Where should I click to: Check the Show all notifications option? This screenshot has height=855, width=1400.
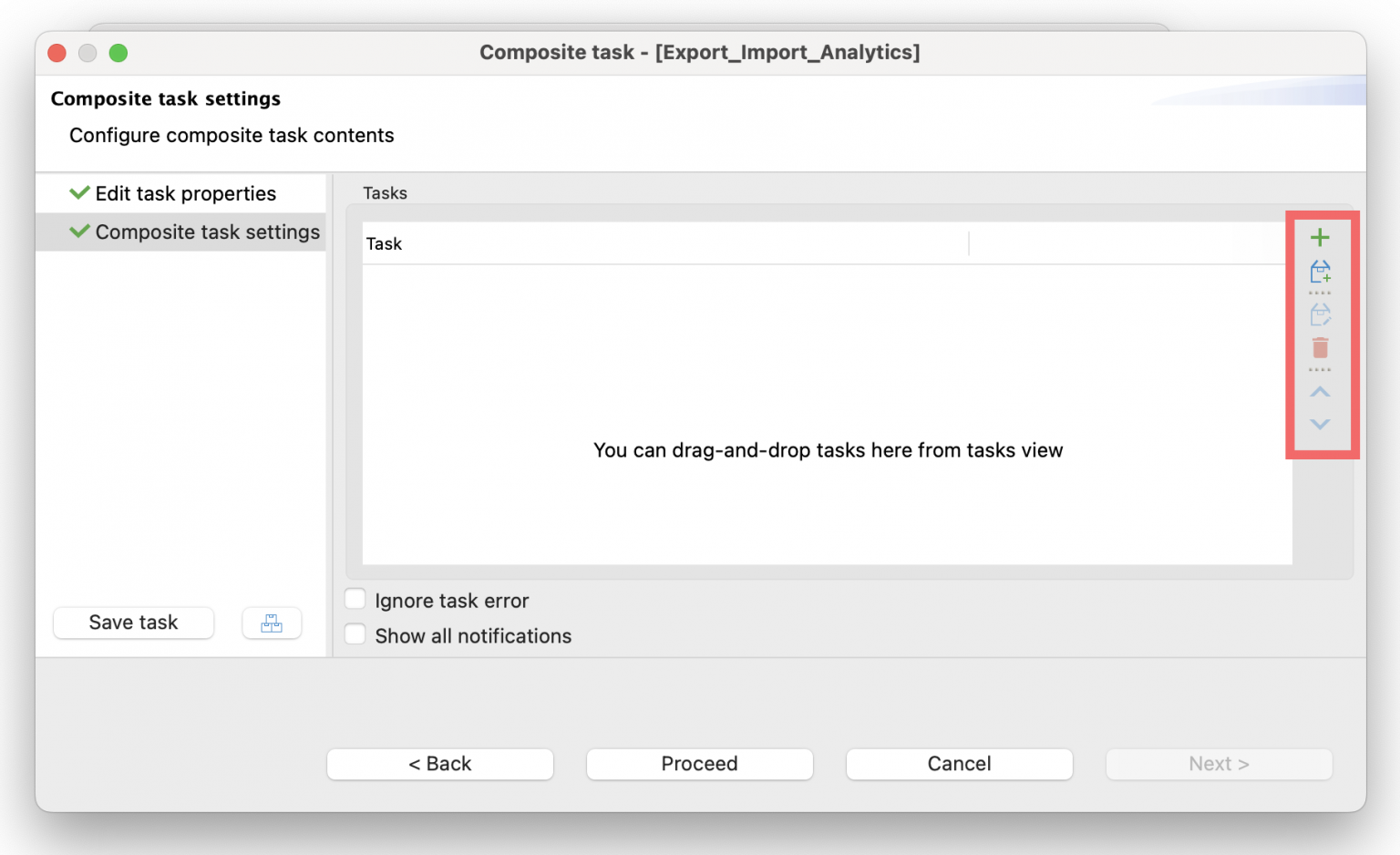click(x=355, y=634)
